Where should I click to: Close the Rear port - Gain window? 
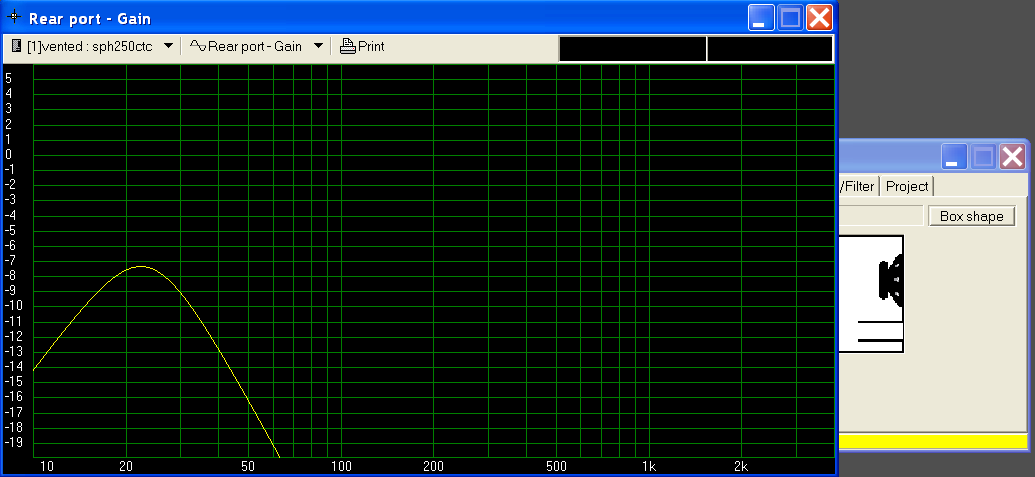(819, 18)
